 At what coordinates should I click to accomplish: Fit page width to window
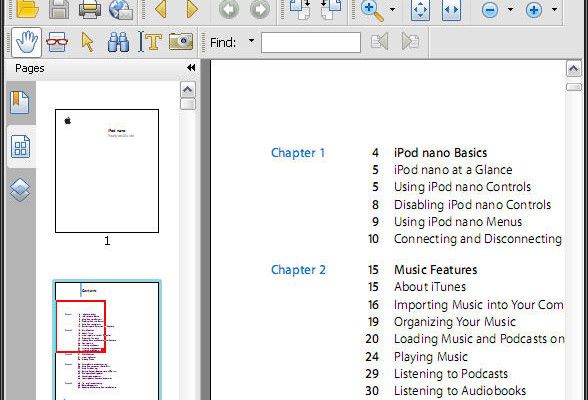click(x=451, y=9)
